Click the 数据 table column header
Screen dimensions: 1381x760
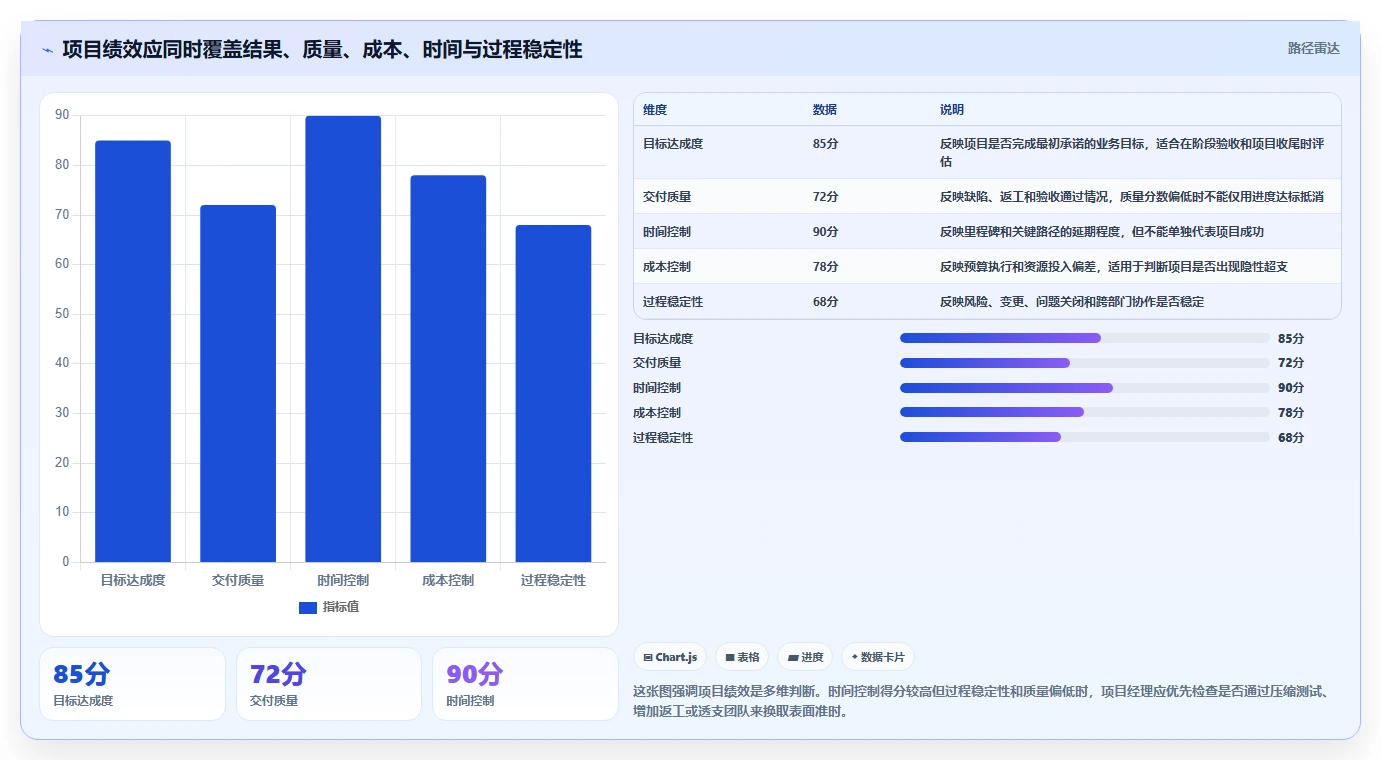pyautogui.click(x=825, y=110)
